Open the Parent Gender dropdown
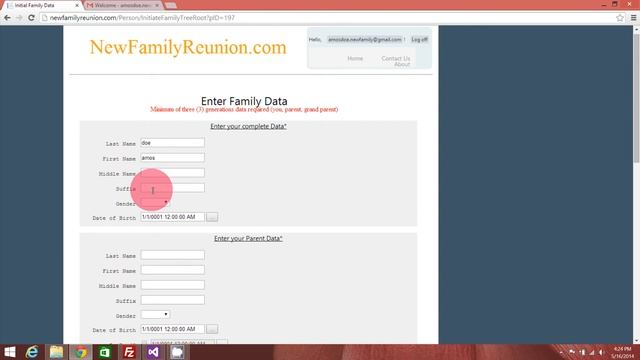This screenshot has width=640, height=360. (x=155, y=315)
